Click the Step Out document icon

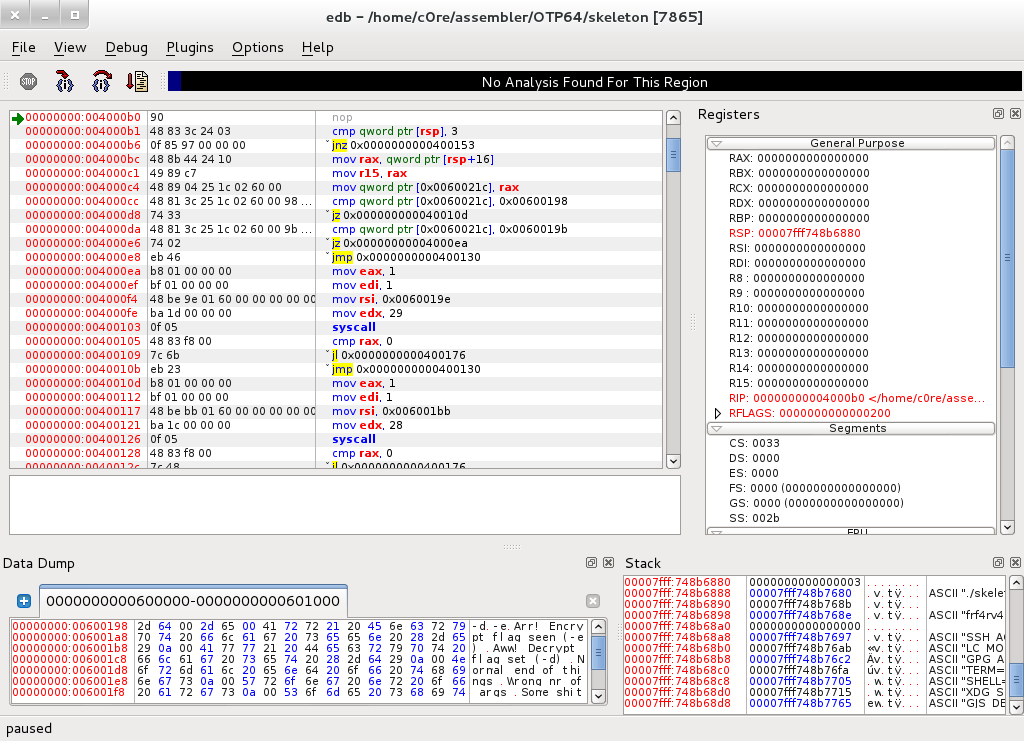click(137, 82)
